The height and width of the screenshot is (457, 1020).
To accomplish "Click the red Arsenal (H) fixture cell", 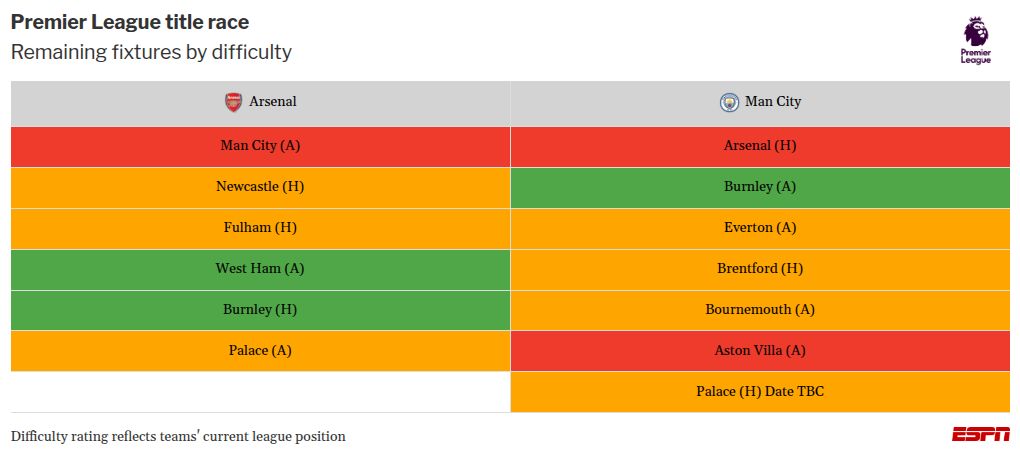I will (x=760, y=146).
